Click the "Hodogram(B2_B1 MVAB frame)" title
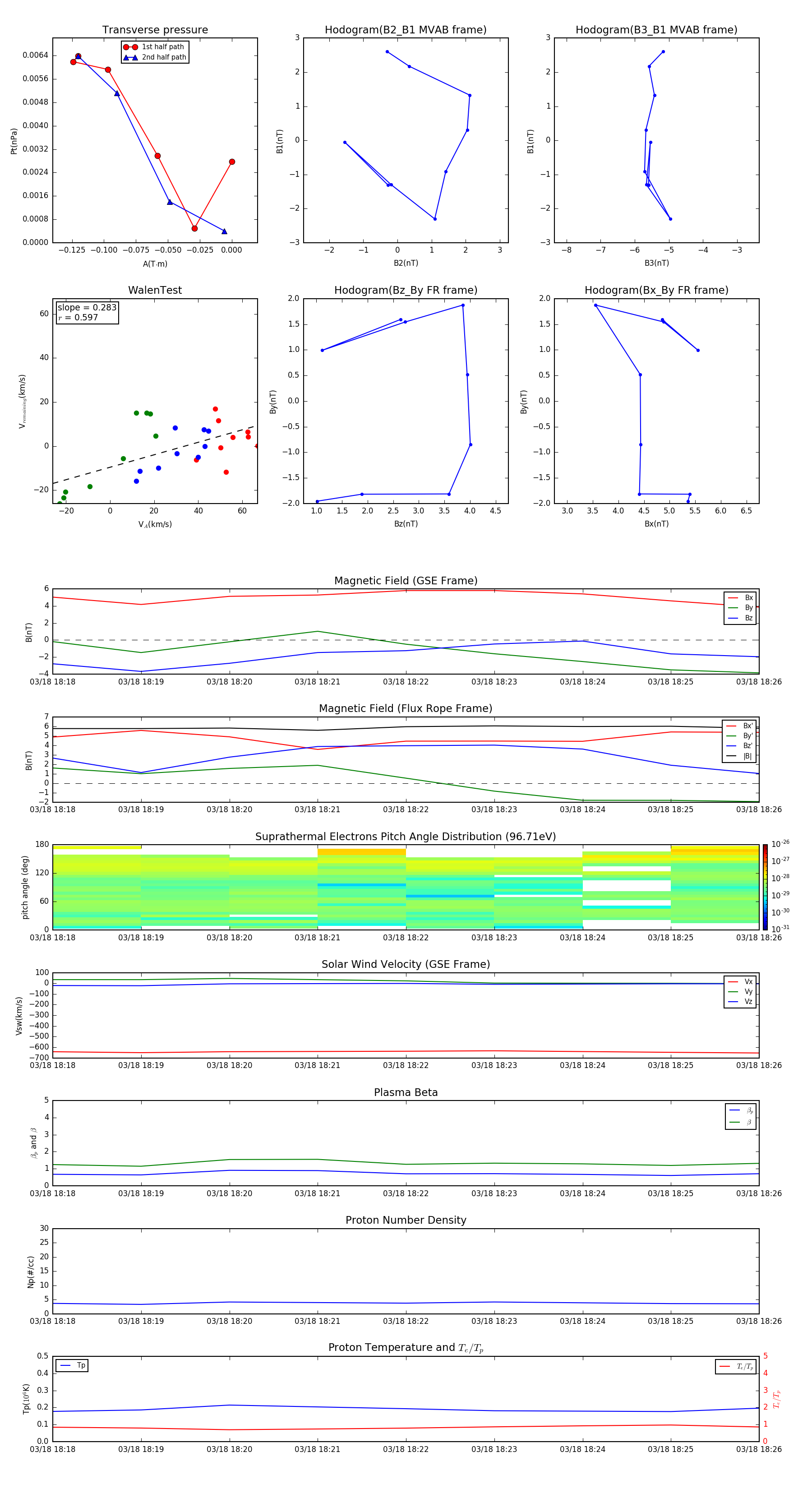This screenshot has width=812, height=1489. (406, 29)
